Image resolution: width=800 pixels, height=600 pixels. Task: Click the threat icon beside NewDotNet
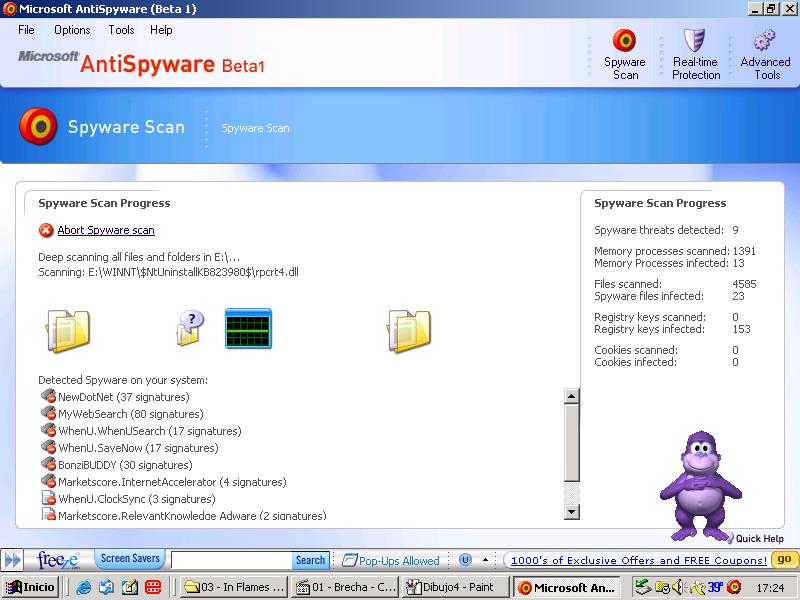click(48, 396)
